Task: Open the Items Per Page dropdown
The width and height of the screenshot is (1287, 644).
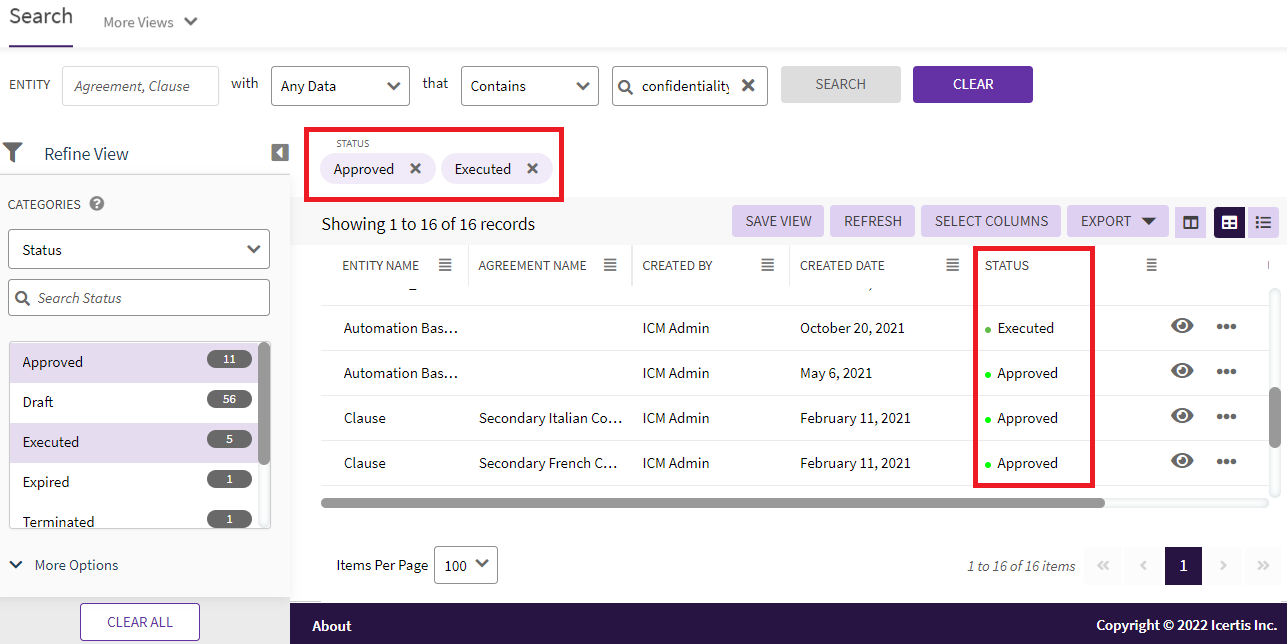Action: click(x=467, y=565)
